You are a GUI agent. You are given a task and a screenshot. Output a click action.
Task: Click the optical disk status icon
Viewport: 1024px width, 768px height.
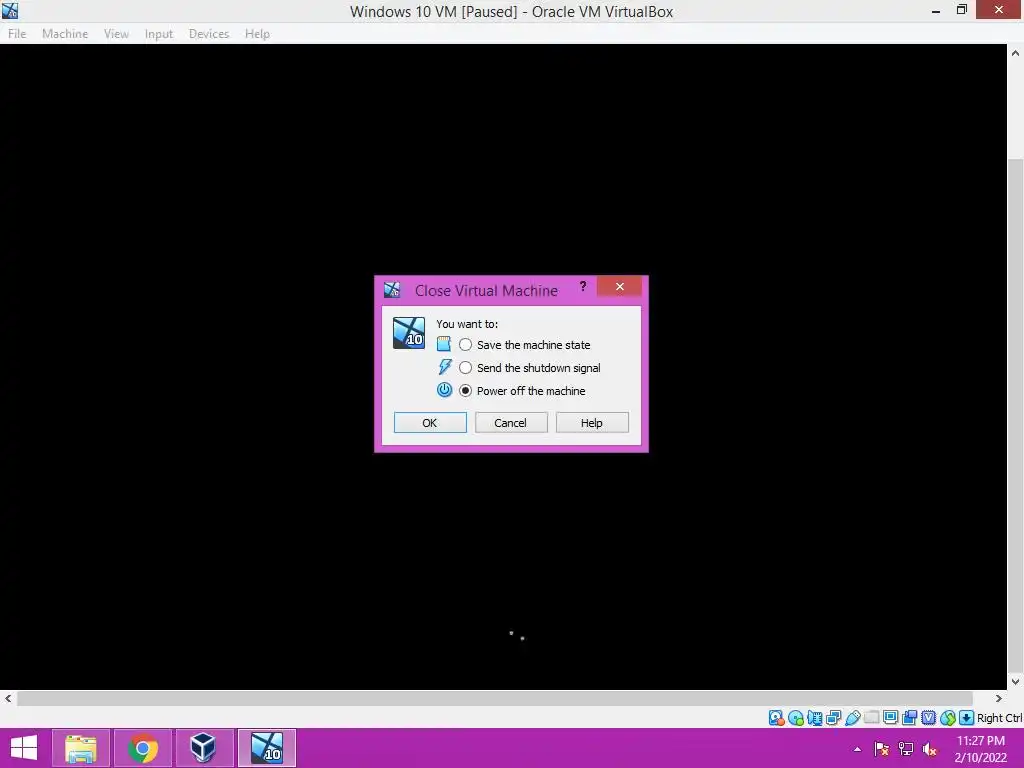(795, 718)
